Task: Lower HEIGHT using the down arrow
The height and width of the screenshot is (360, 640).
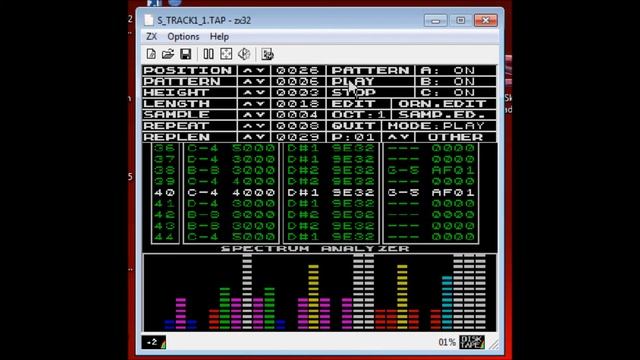Action: coord(260,92)
